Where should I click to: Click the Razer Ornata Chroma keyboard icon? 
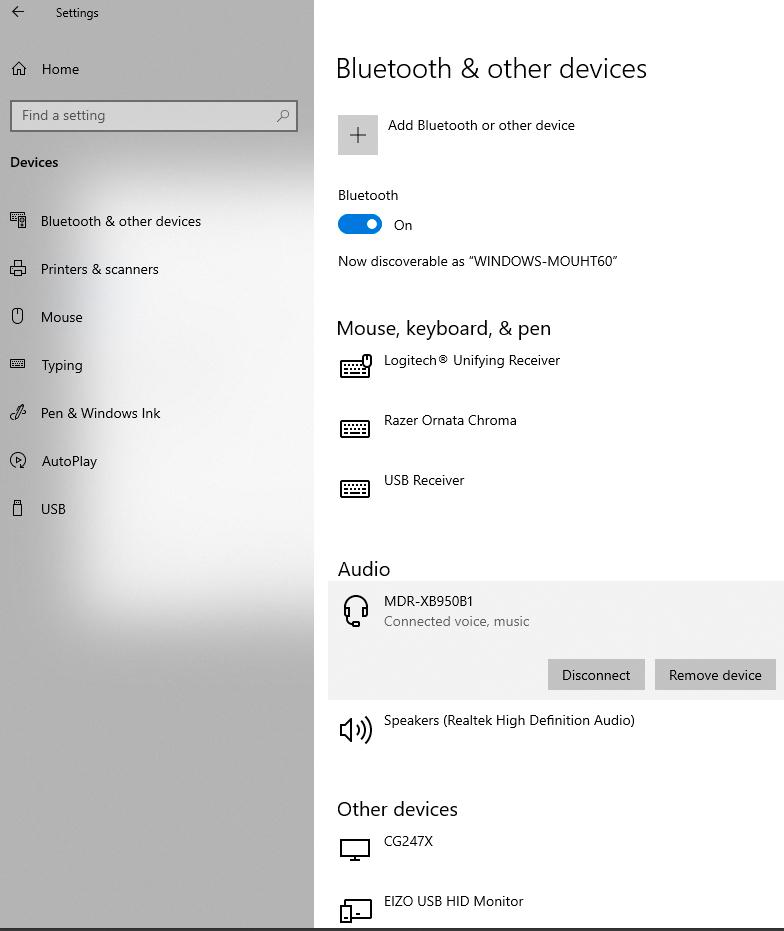(355, 429)
